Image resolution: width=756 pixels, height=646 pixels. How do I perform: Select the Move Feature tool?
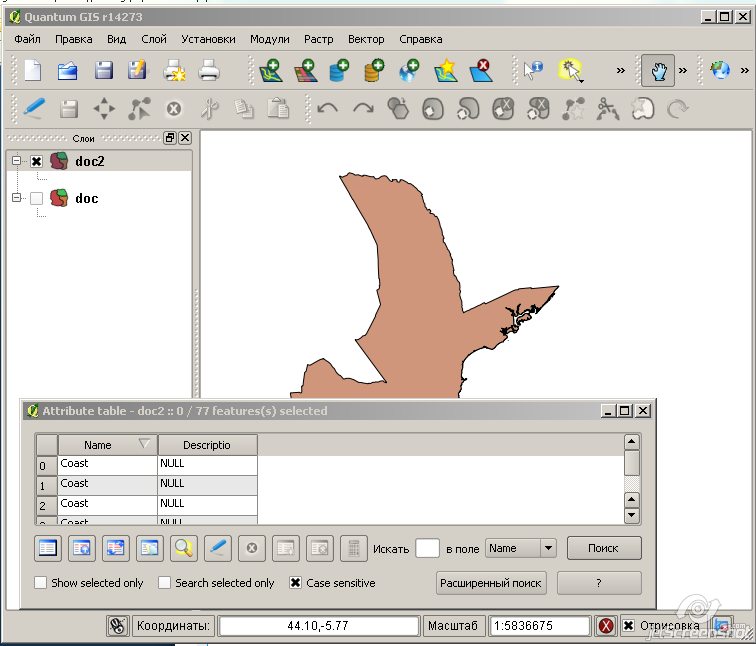tap(104, 108)
